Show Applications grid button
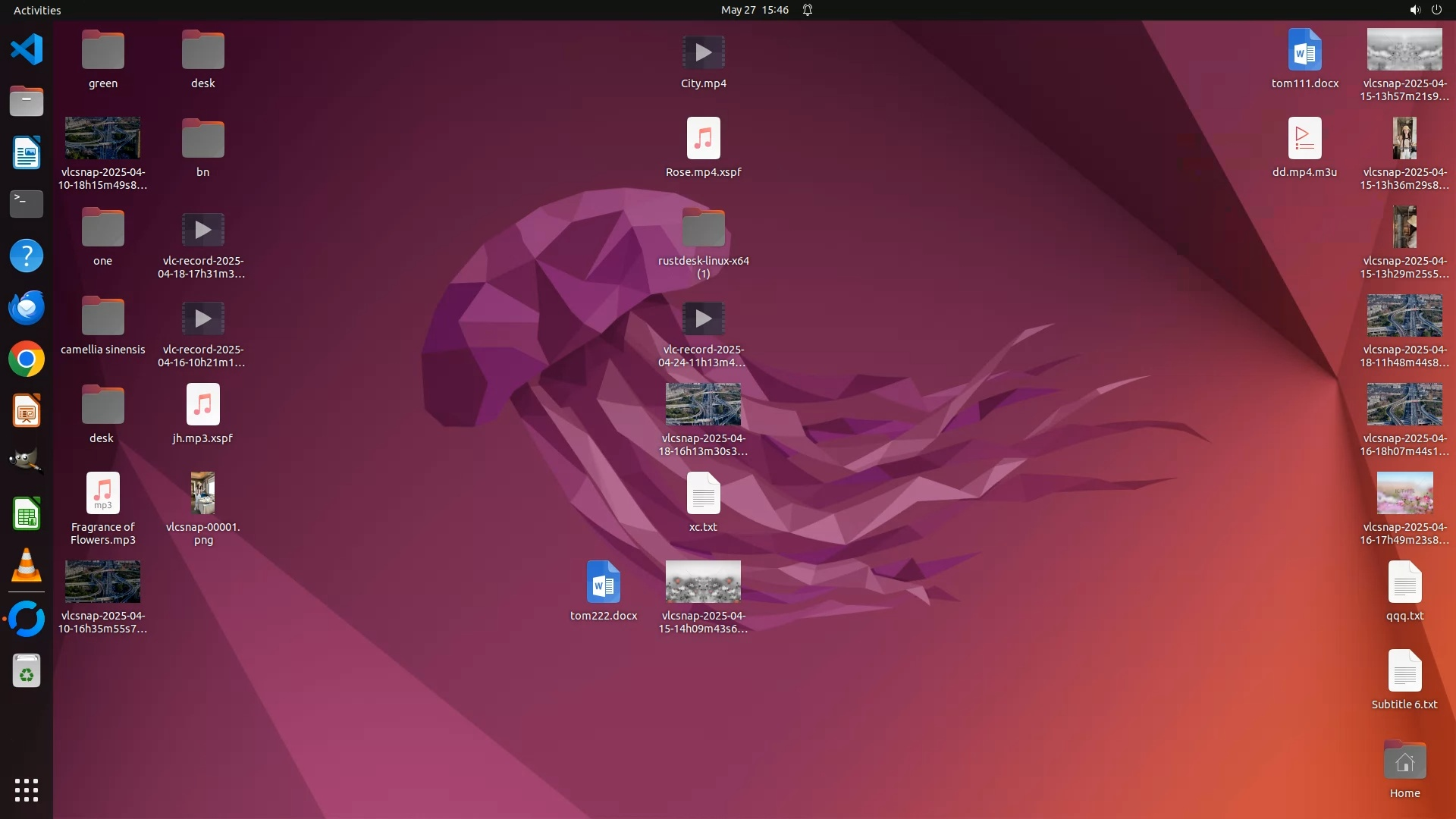The width and height of the screenshot is (1456, 819). pyautogui.click(x=27, y=790)
